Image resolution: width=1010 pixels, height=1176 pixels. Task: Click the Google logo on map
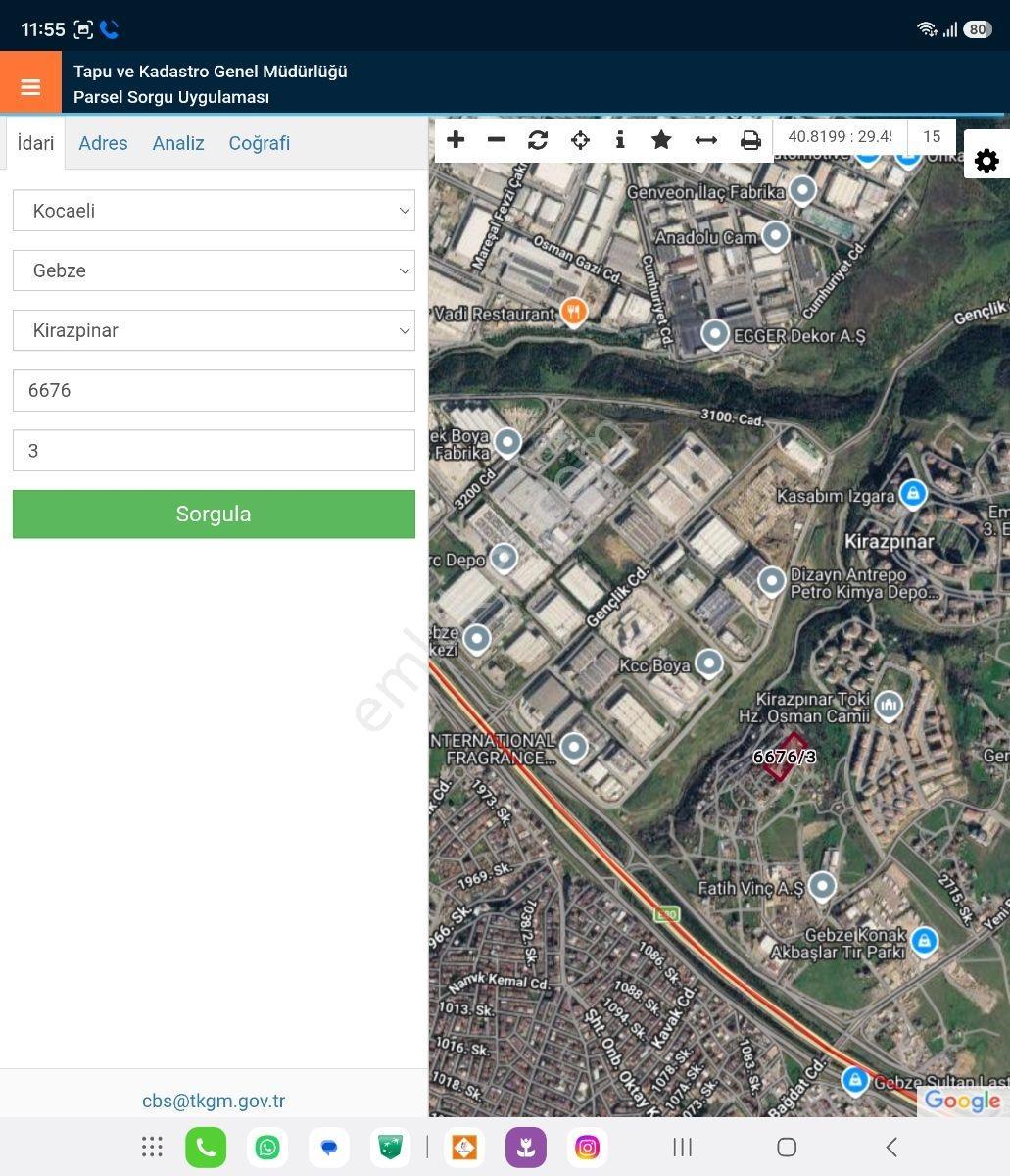[962, 1102]
